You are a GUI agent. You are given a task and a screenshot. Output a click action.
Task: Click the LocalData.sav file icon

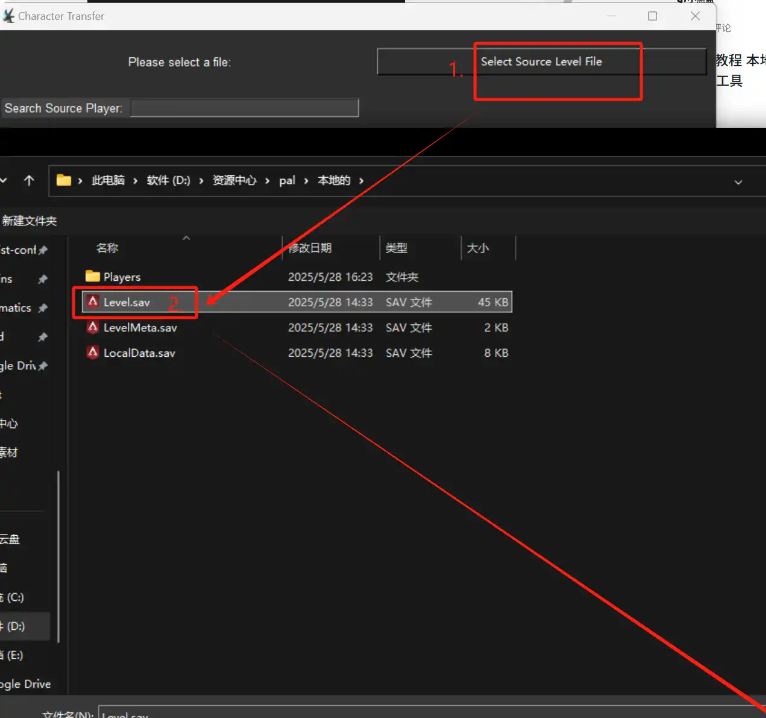click(93, 353)
